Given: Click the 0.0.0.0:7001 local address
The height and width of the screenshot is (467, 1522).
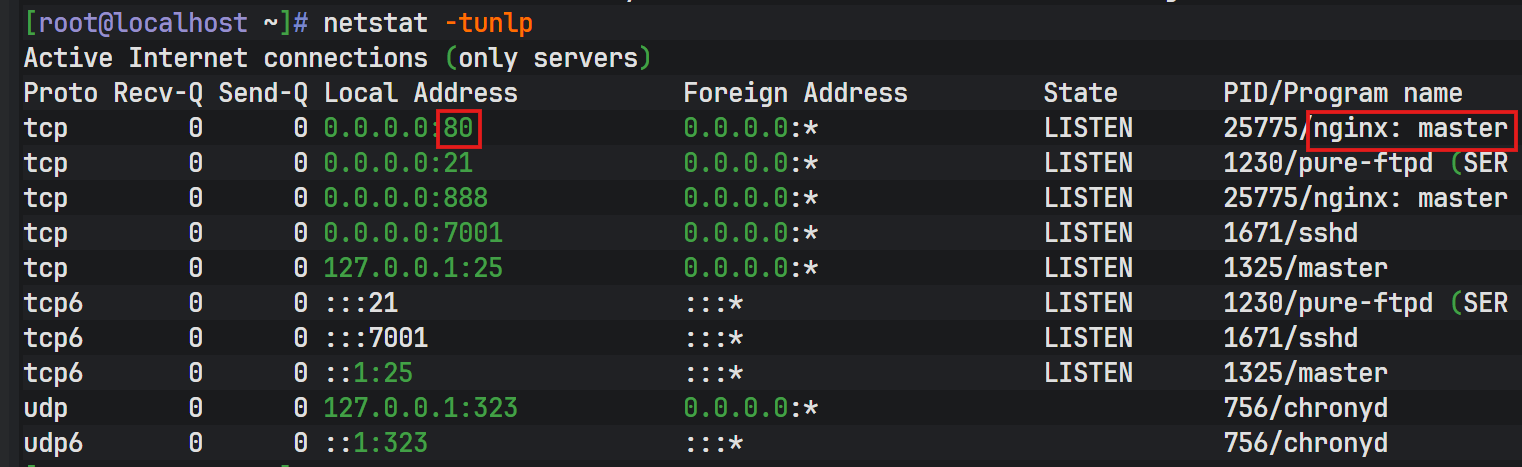Looking at the screenshot, I should point(413,233).
